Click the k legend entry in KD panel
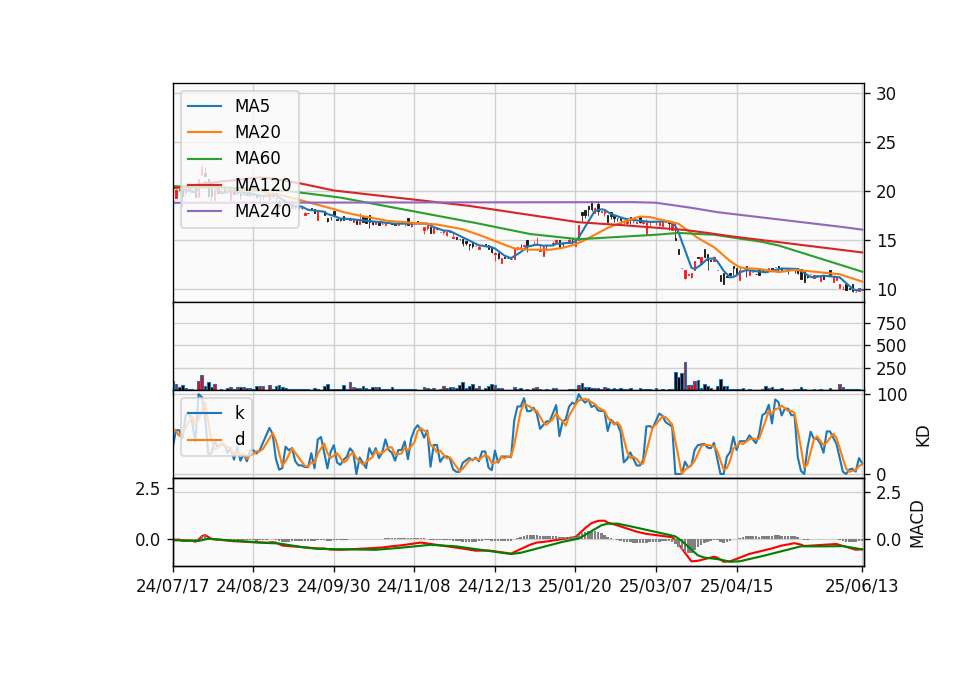 (x=239, y=413)
